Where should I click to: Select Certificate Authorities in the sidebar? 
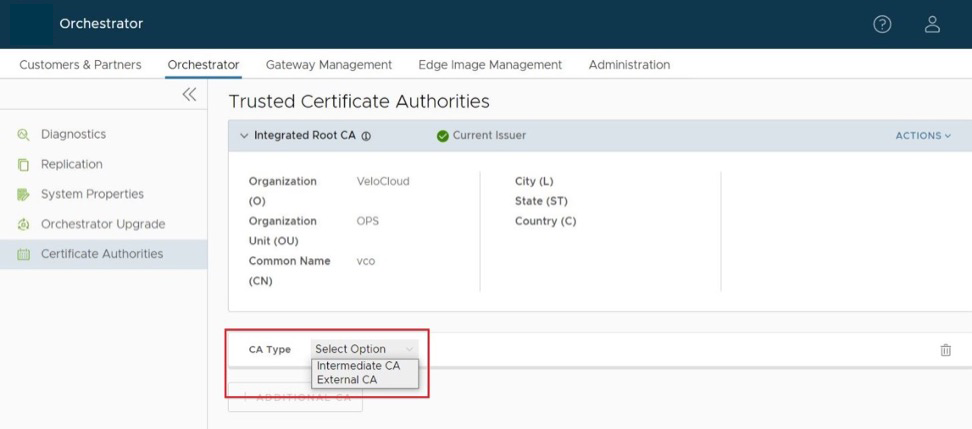(x=101, y=254)
